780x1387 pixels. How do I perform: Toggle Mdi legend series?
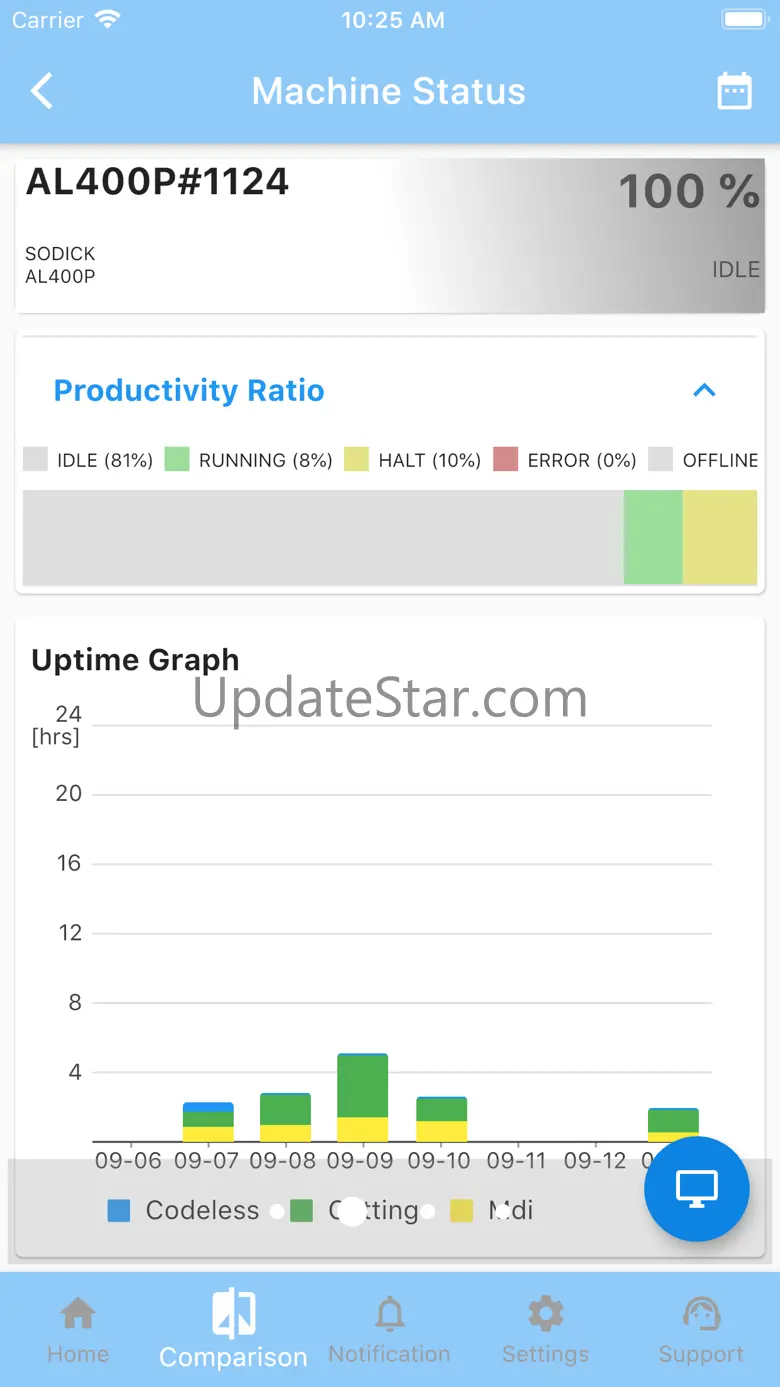492,1210
